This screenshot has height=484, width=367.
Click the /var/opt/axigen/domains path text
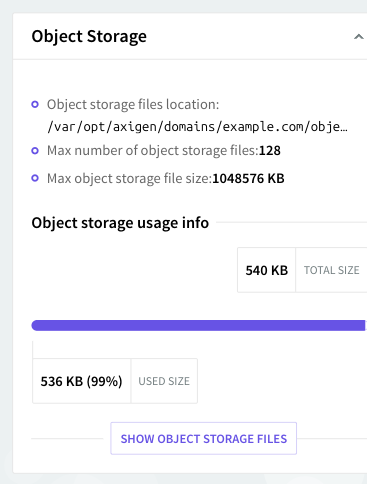coord(197,127)
